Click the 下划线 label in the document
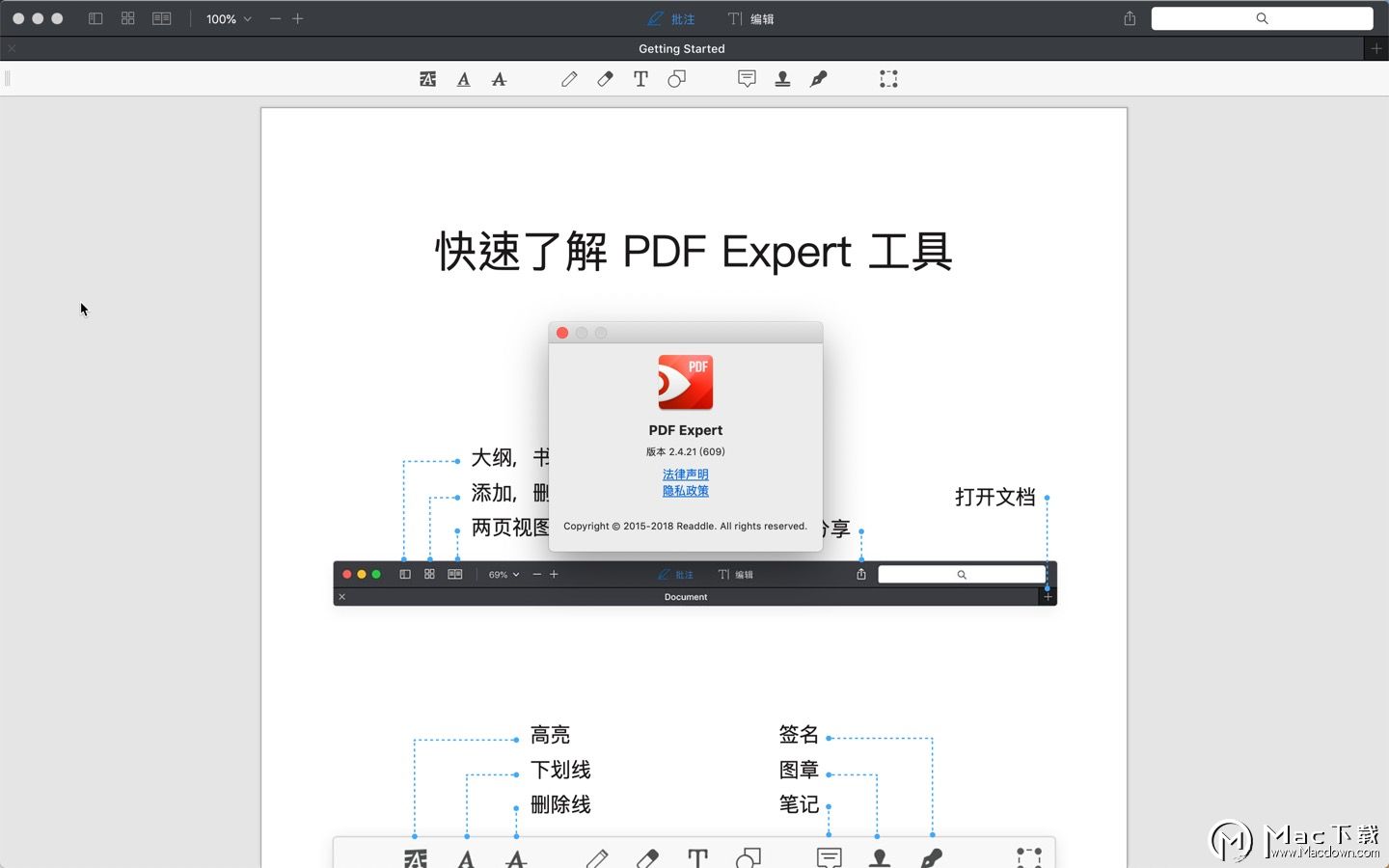 [x=560, y=770]
